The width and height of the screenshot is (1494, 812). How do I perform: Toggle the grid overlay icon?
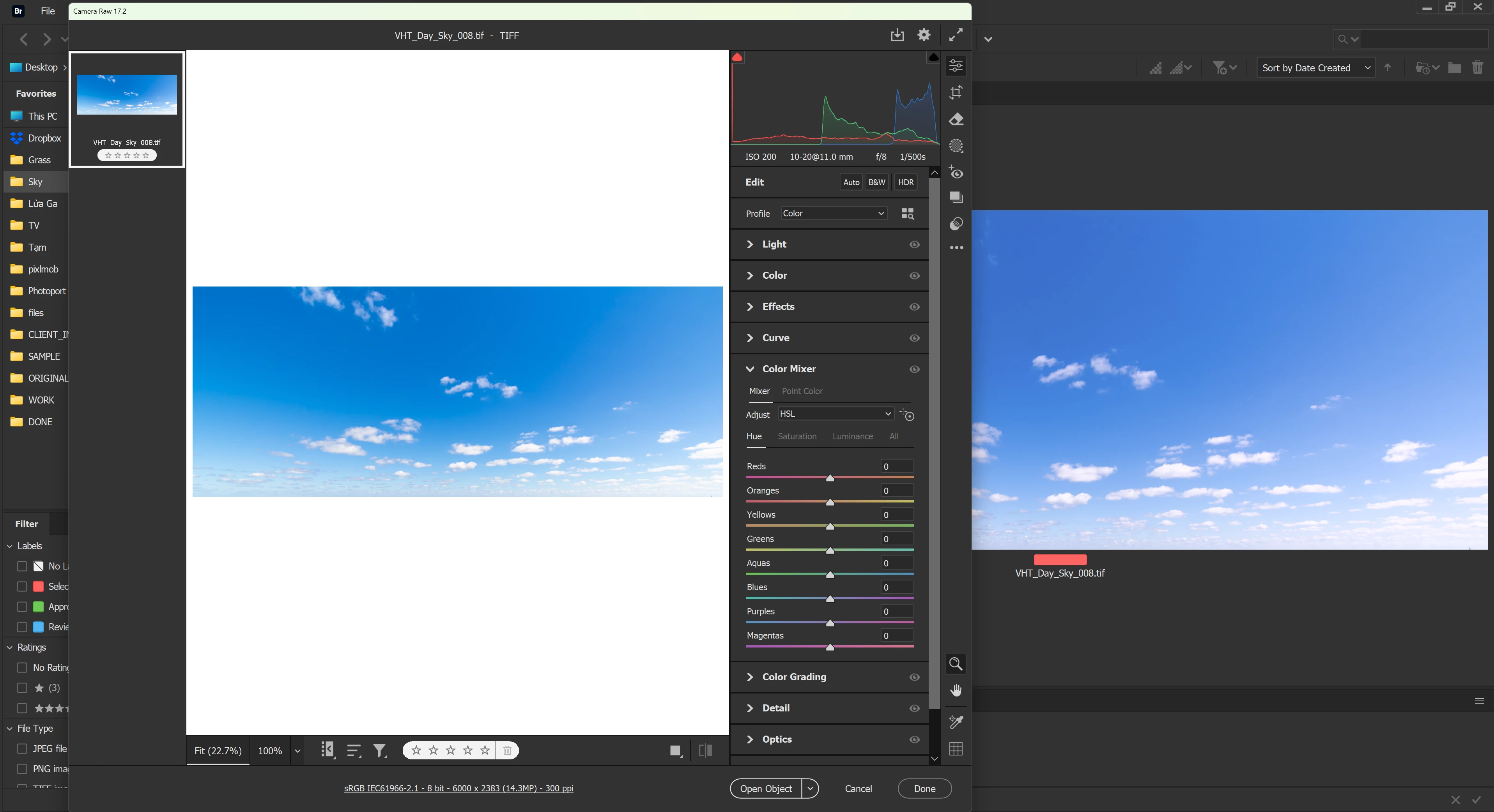(x=956, y=749)
